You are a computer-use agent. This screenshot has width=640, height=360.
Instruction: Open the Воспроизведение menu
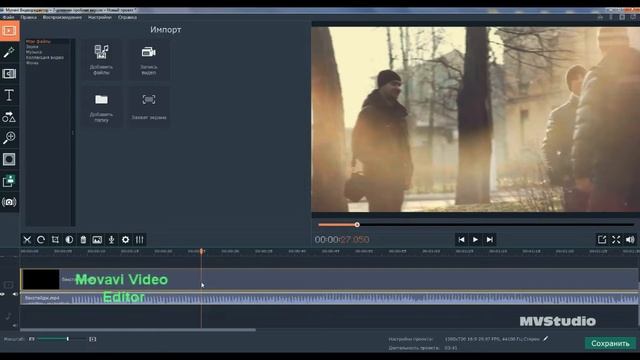pyautogui.click(x=62, y=17)
